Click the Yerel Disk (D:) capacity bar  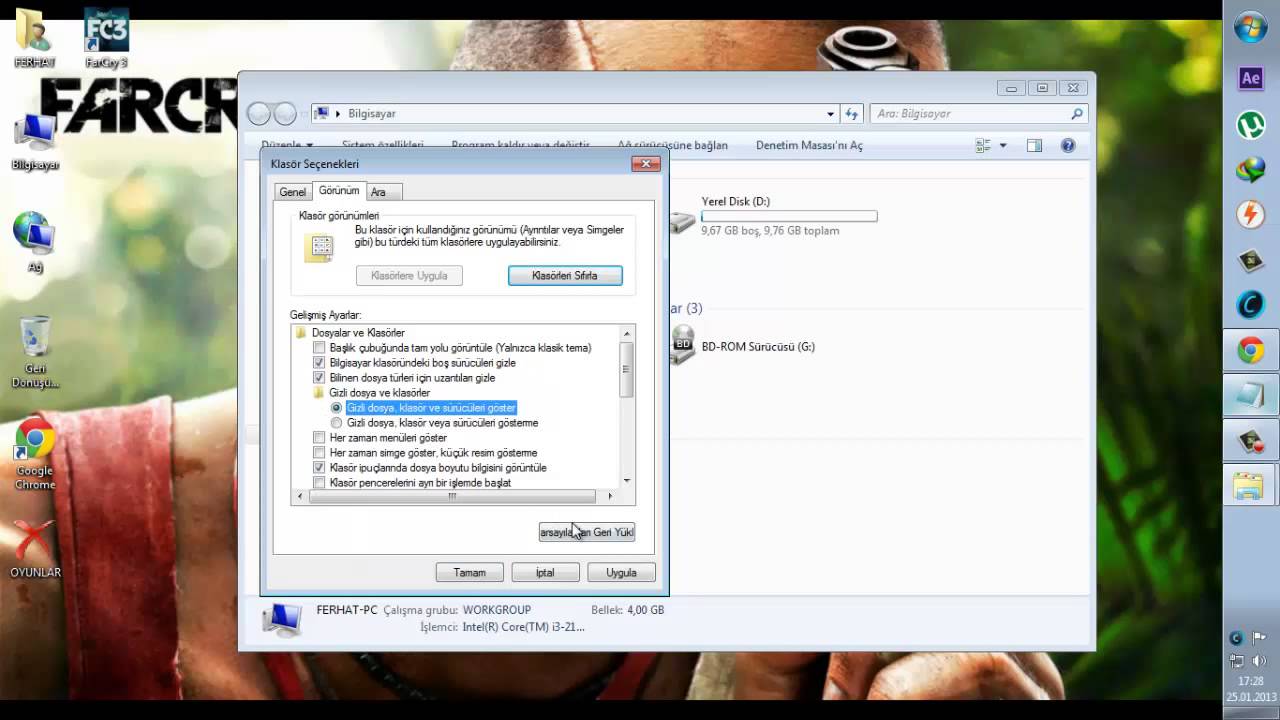789,216
